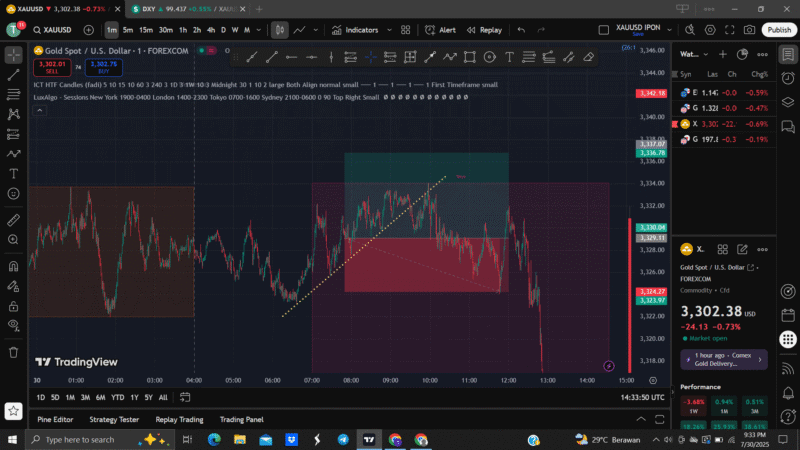The image size is (800, 450).
Task: Toggle lock all drawings icon
Action: 14,306
